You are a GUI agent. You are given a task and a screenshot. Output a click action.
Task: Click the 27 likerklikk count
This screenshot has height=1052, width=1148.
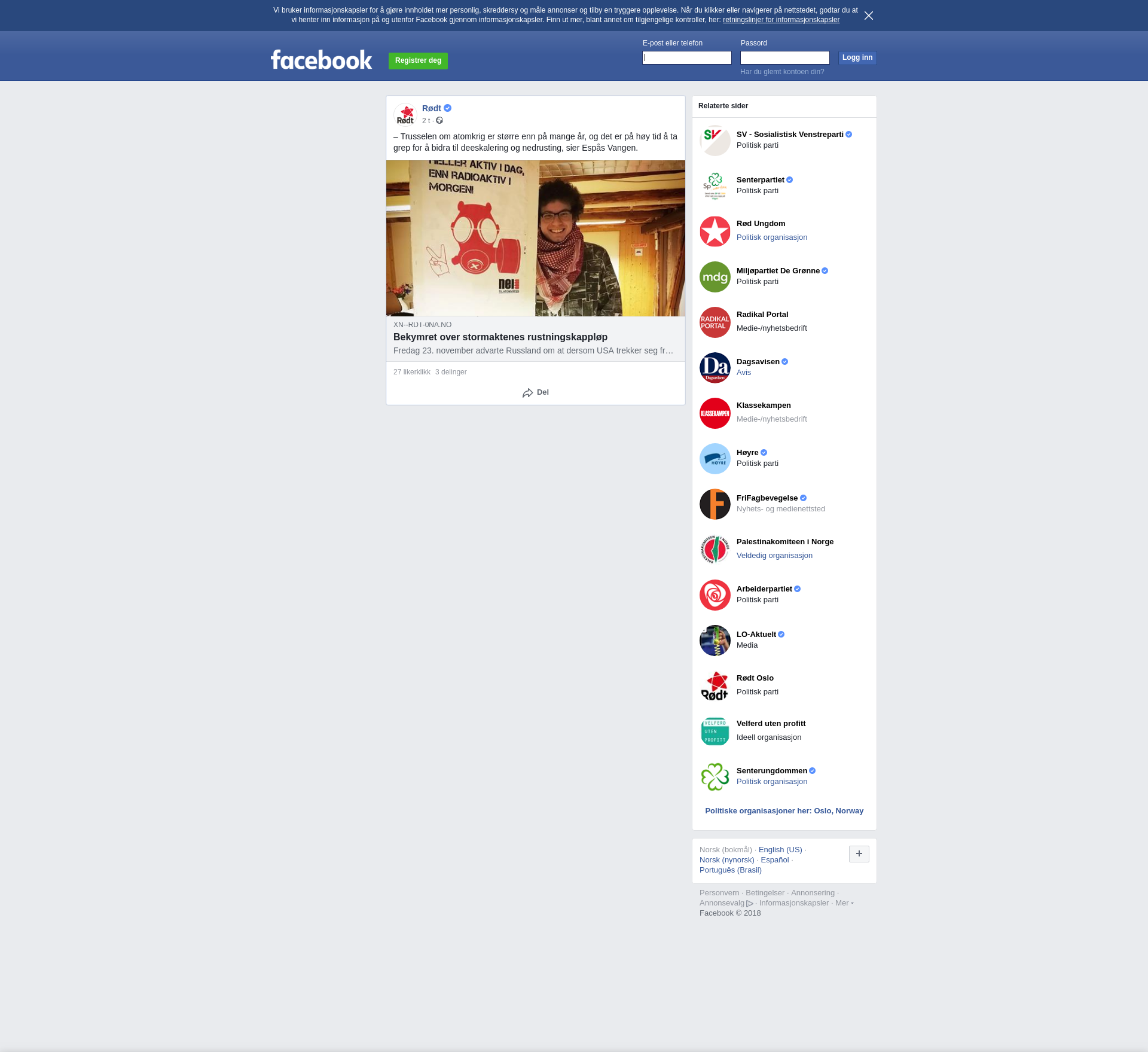(412, 372)
